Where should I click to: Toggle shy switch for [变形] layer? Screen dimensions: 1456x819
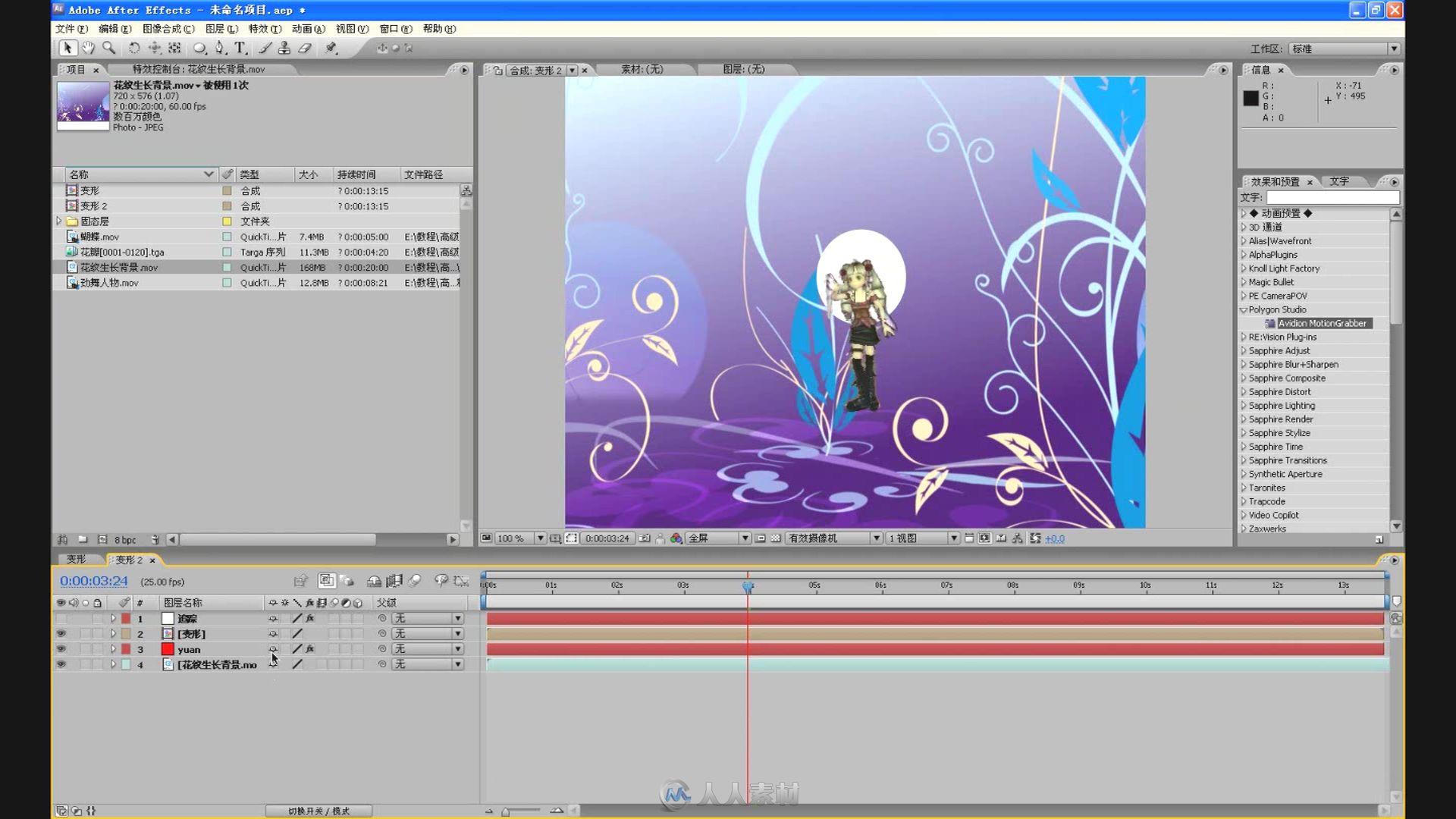click(273, 634)
